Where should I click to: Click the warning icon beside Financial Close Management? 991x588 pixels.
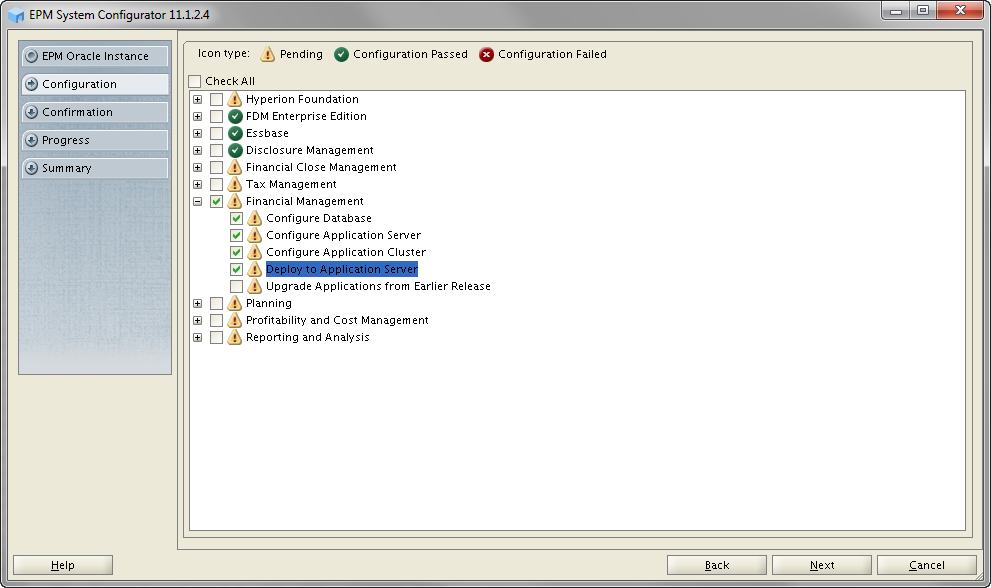point(235,167)
